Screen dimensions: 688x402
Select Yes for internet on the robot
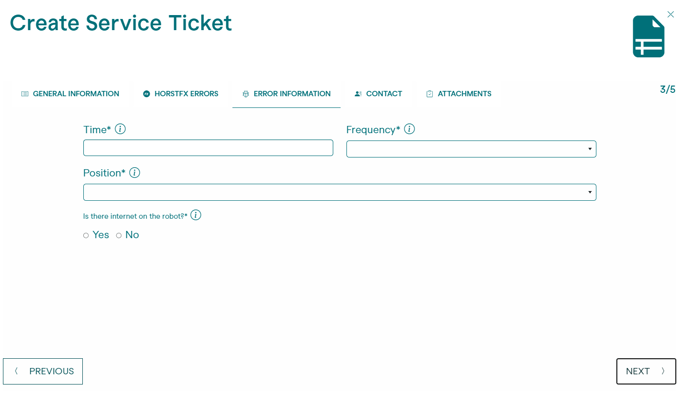[86, 236]
